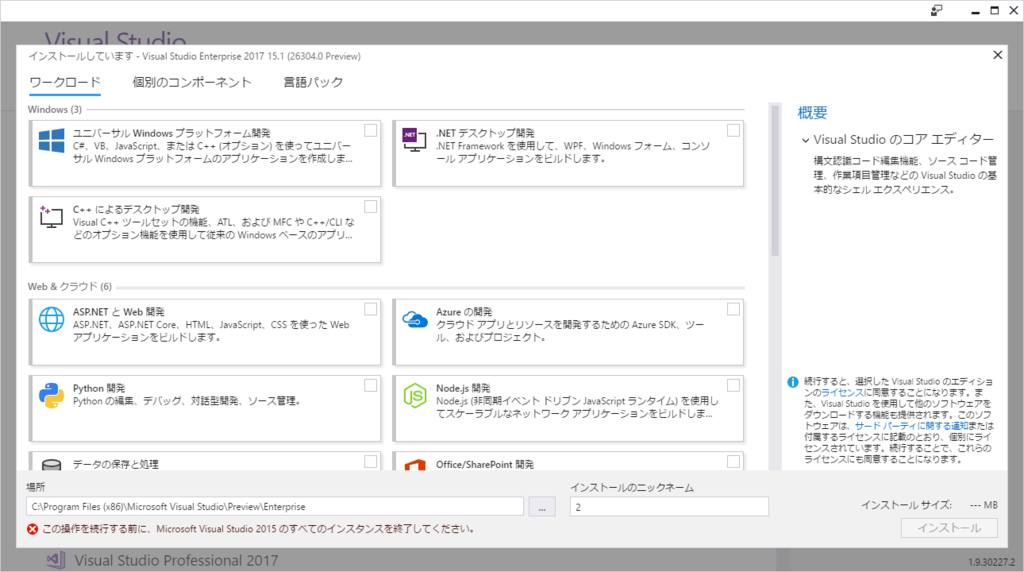Click the Windows (3) section heading
Image resolution: width=1024 pixels, height=572 pixels.
coord(55,110)
